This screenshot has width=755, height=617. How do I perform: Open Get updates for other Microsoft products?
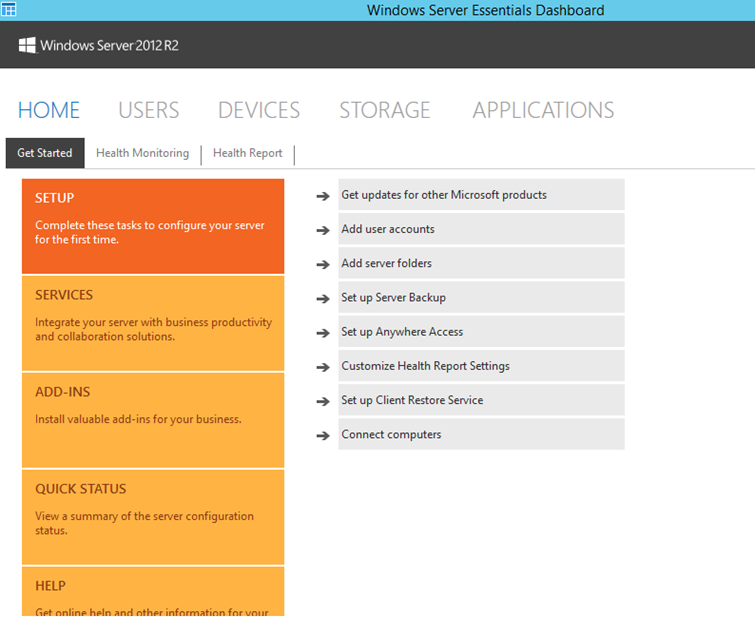(482, 195)
